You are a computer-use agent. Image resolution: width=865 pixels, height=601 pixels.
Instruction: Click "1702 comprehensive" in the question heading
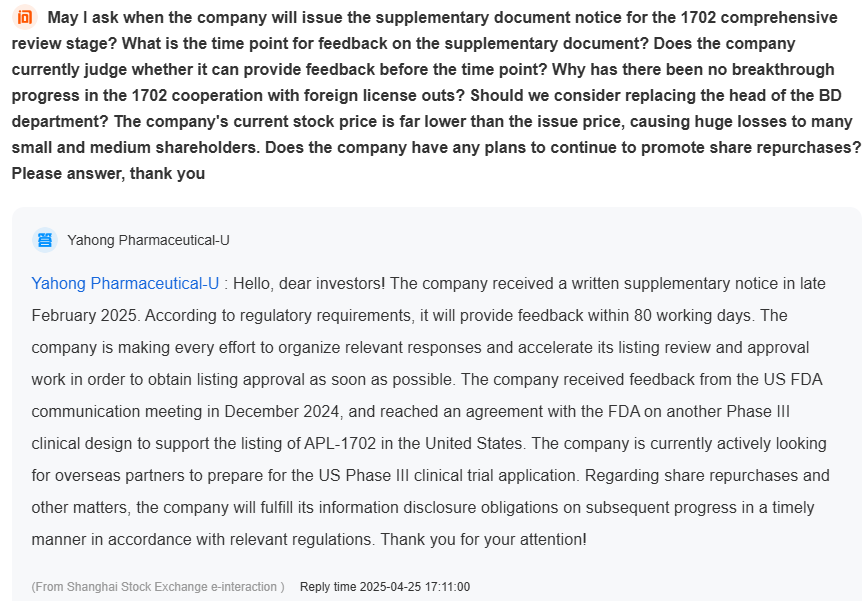point(759,17)
